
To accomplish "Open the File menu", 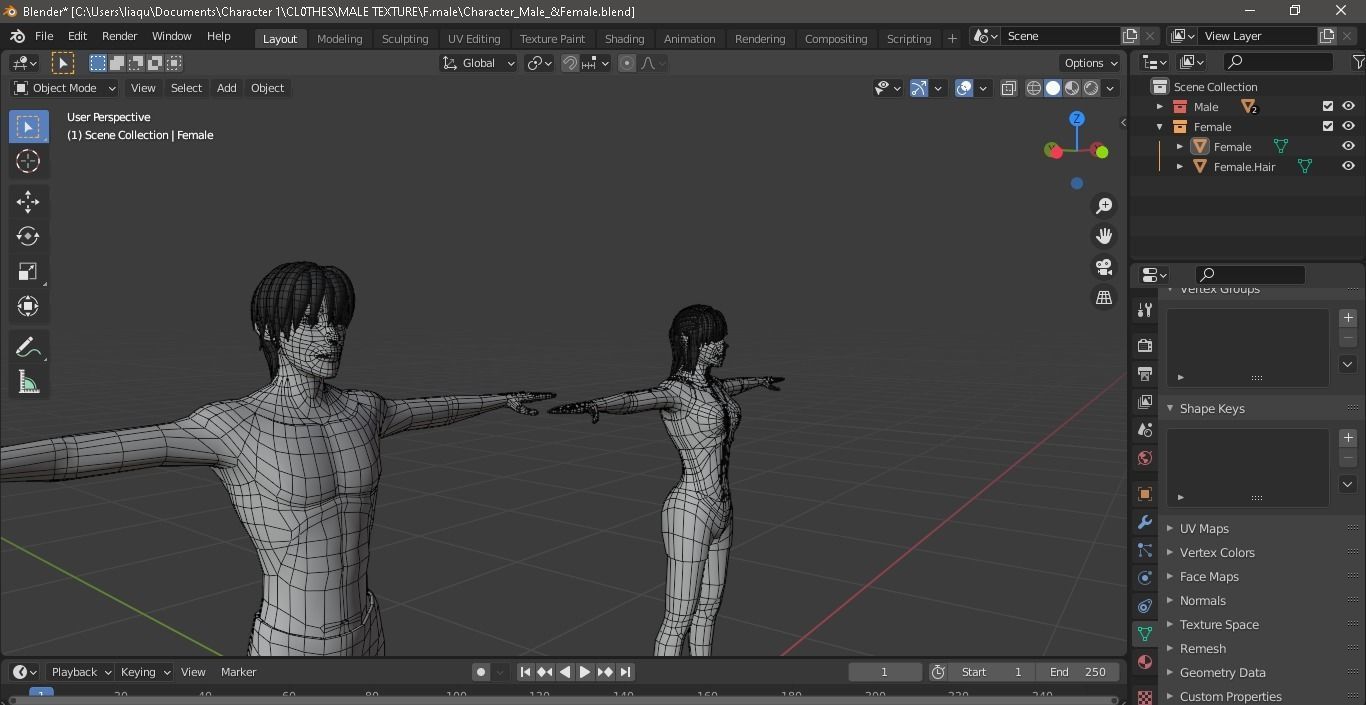I will click(x=44, y=36).
